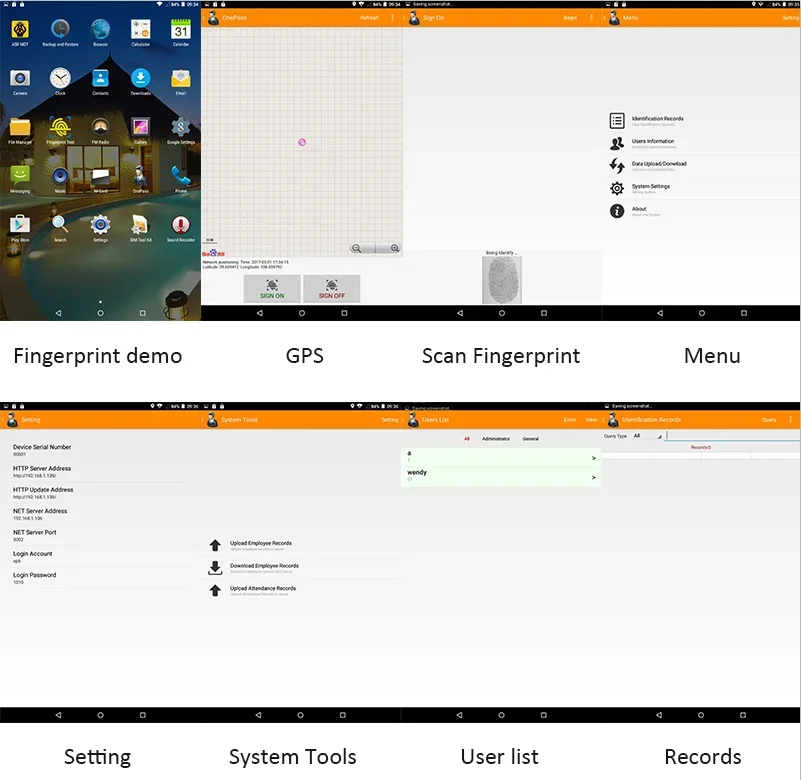Zoom in on the GPS map
The width and height of the screenshot is (801, 780).
click(x=394, y=248)
